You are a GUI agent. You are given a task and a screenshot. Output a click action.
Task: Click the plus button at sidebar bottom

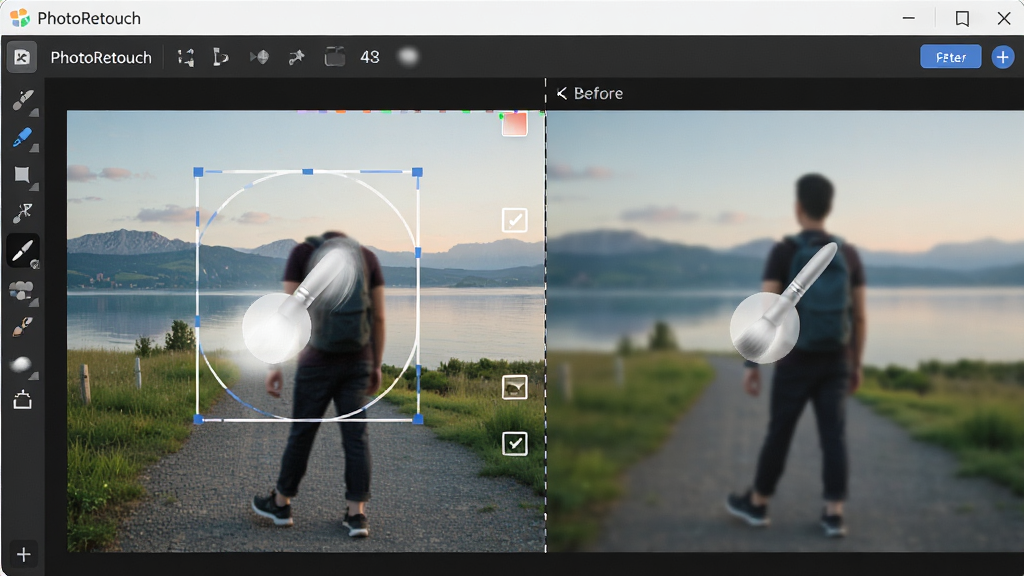coord(24,554)
